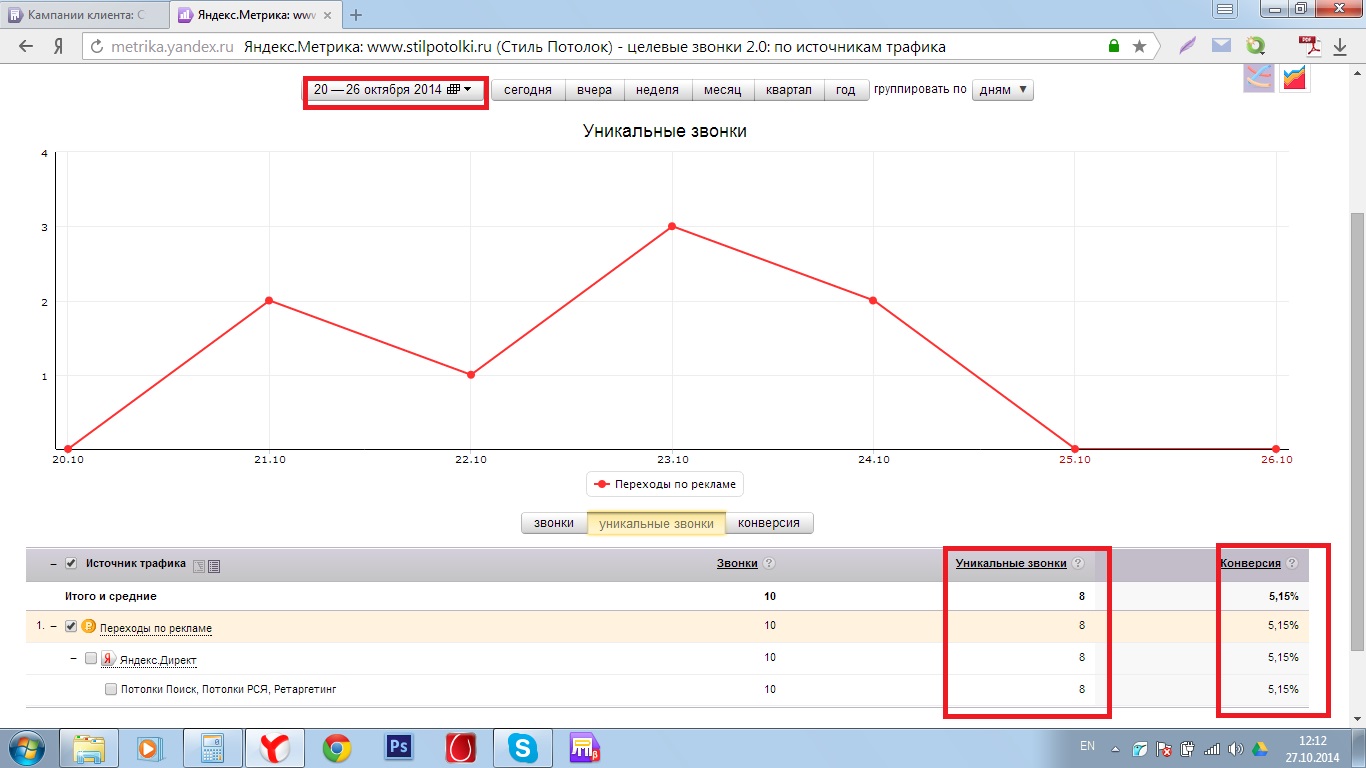This screenshot has height=768, width=1366.
Task: Open Skype from the taskbar
Action: point(521,748)
